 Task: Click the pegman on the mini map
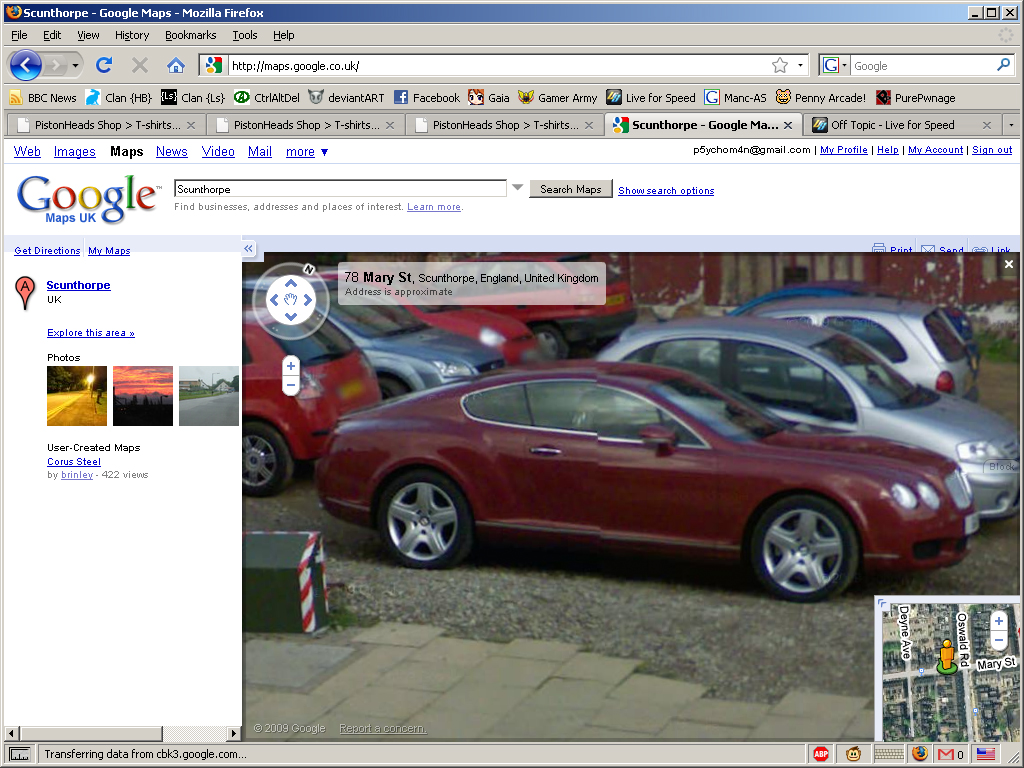point(946,656)
